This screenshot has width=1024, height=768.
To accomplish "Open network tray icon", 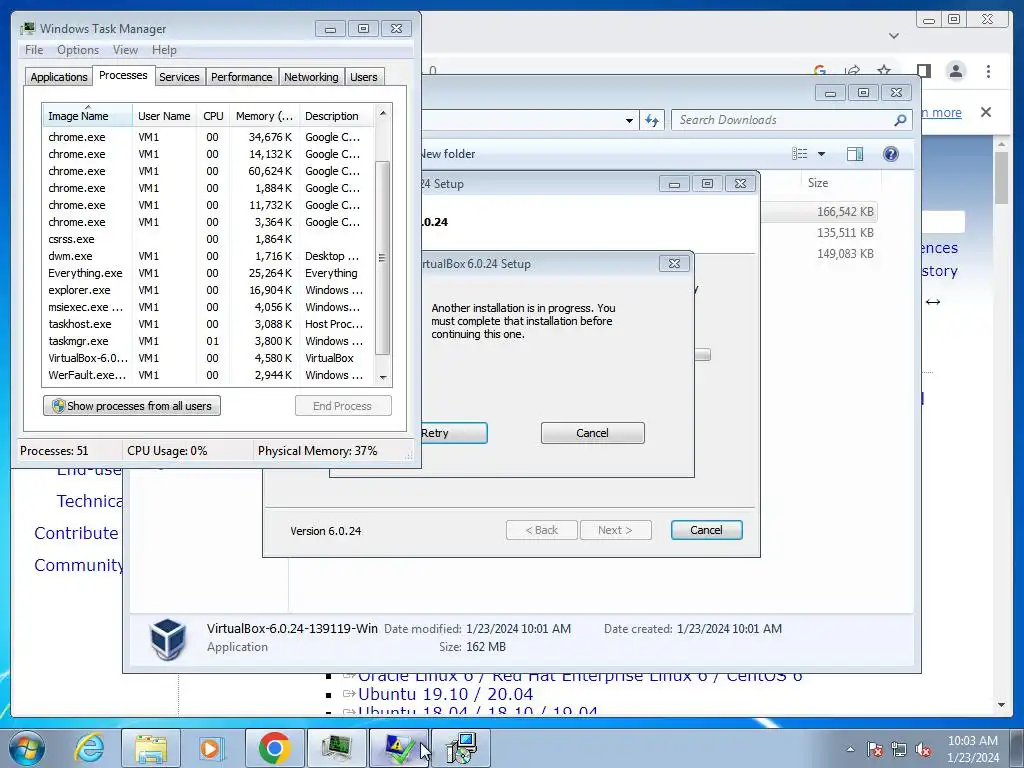I will coord(899,749).
